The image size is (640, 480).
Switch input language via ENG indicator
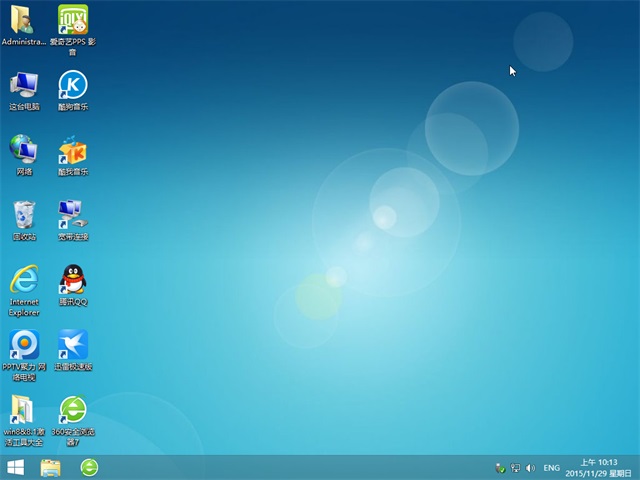tap(551, 468)
